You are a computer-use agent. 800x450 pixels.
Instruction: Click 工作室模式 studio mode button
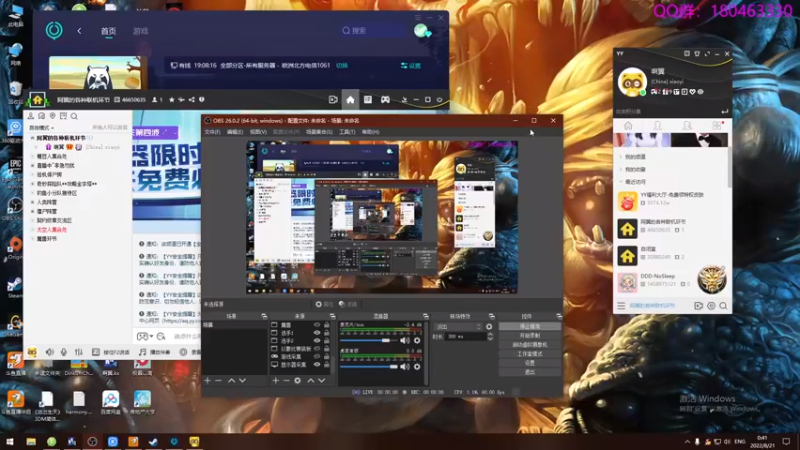[x=530, y=354]
